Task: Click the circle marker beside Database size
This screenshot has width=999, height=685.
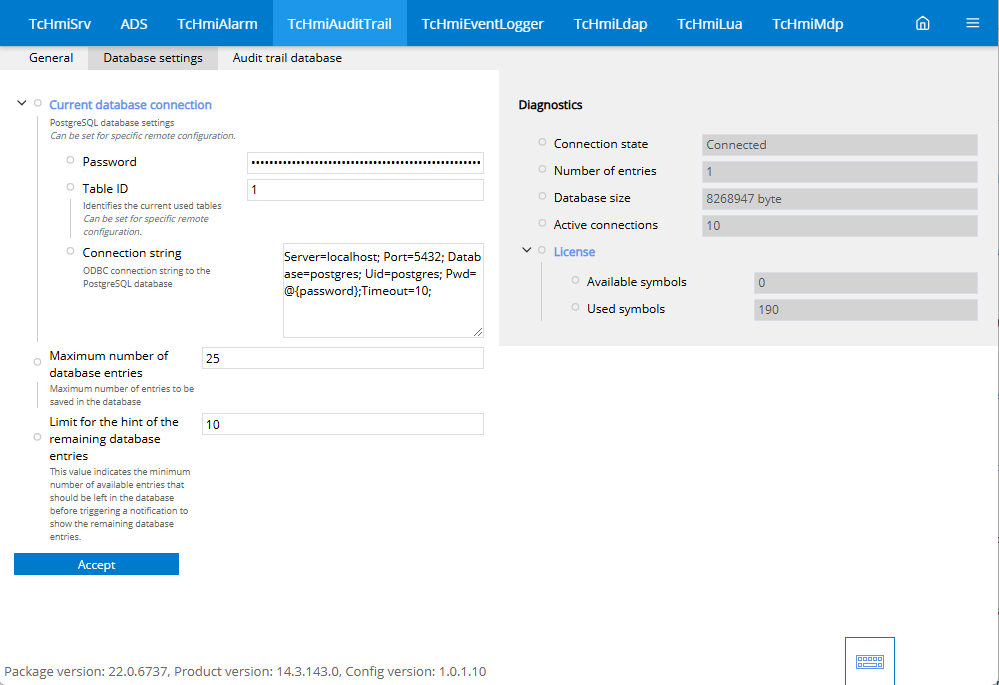Action: 542,196
